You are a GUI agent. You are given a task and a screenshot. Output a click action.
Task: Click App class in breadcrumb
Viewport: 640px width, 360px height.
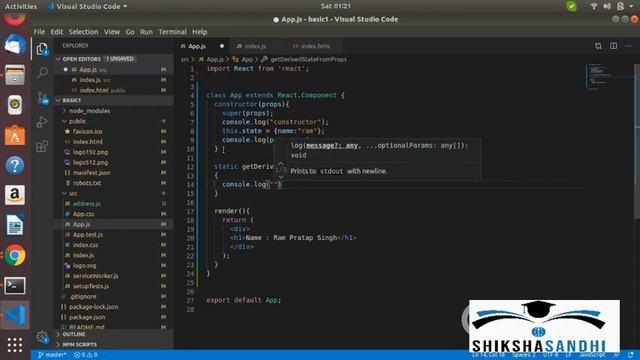point(247,59)
